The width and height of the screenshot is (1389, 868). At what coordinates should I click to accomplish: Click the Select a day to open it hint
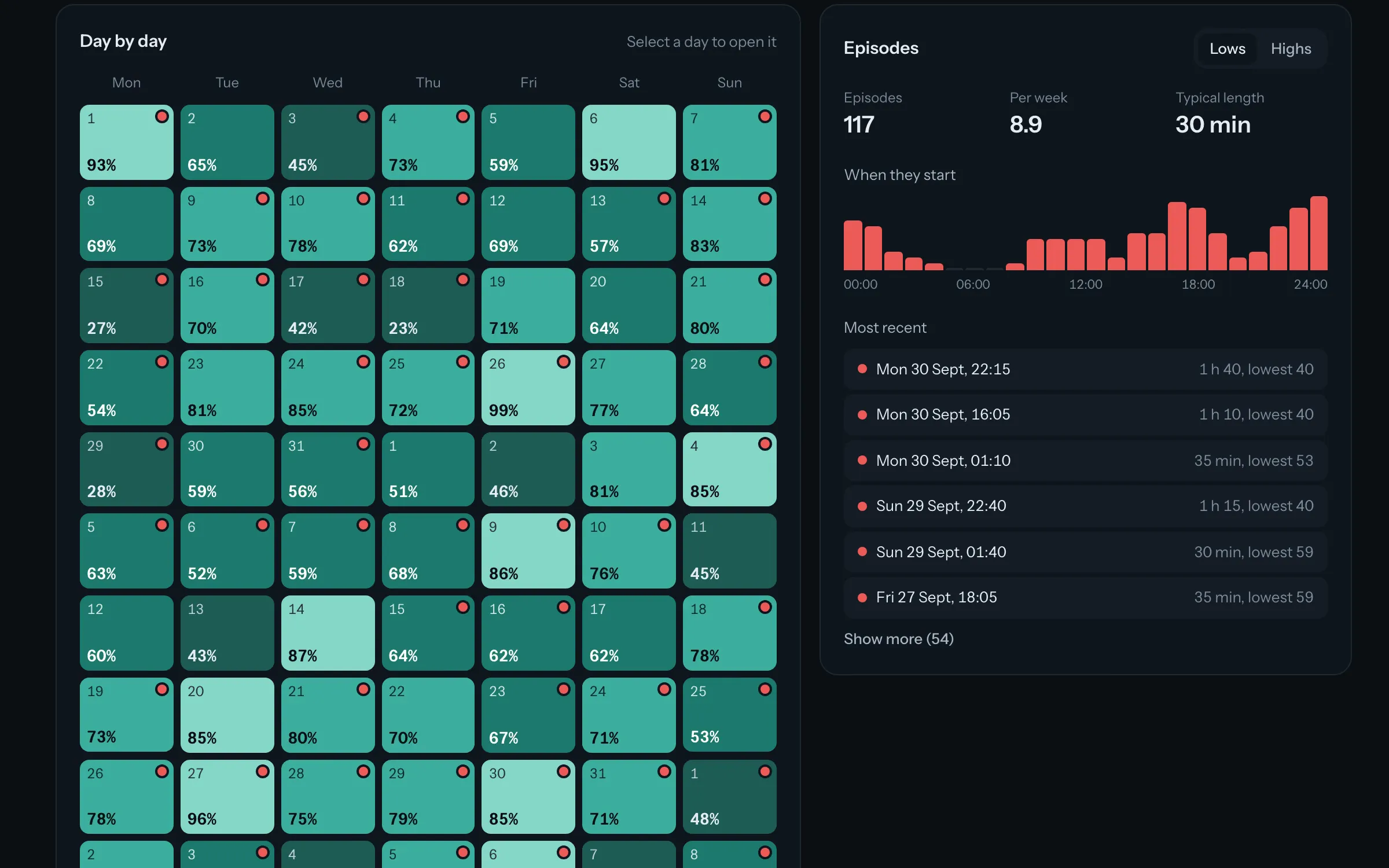[701, 42]
